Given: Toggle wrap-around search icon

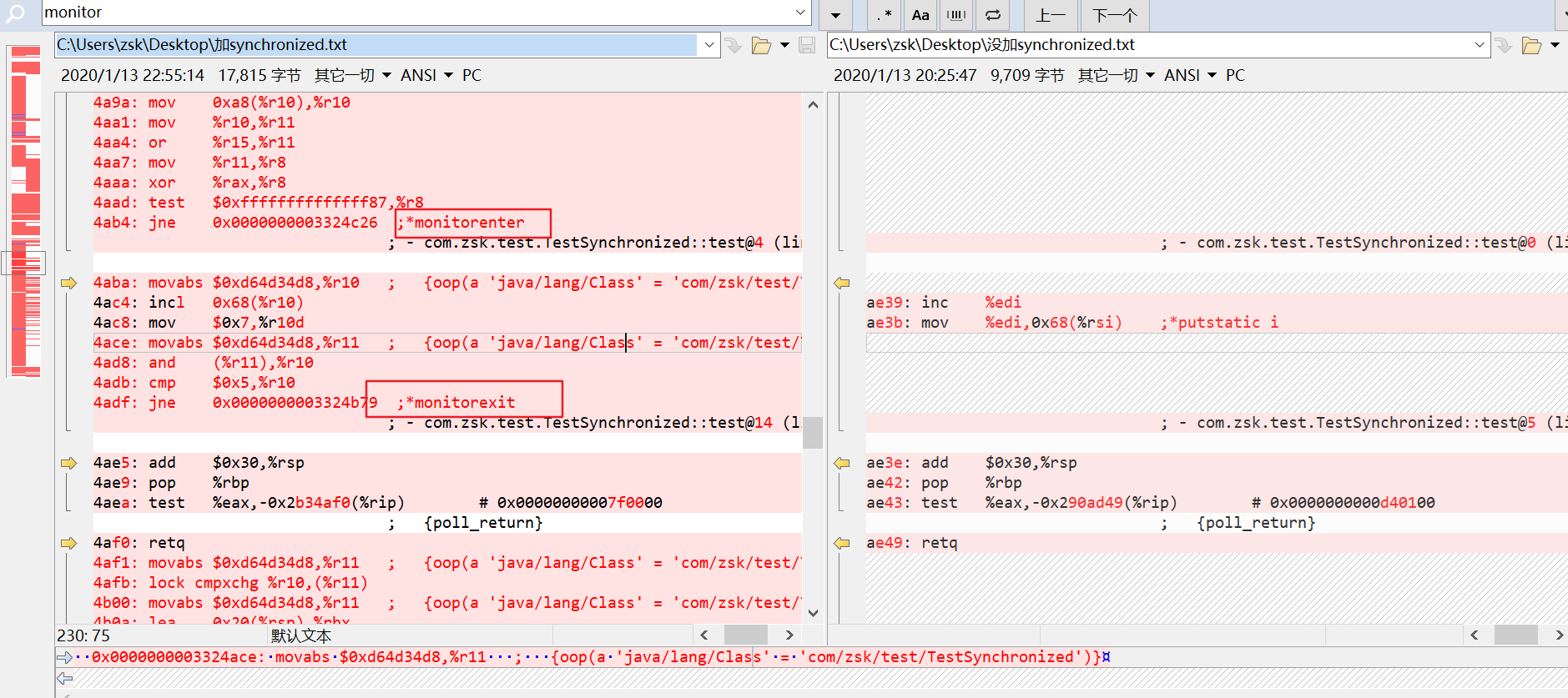Looking at the screenshot, I should pyautogui.click(x=993, y=14).
